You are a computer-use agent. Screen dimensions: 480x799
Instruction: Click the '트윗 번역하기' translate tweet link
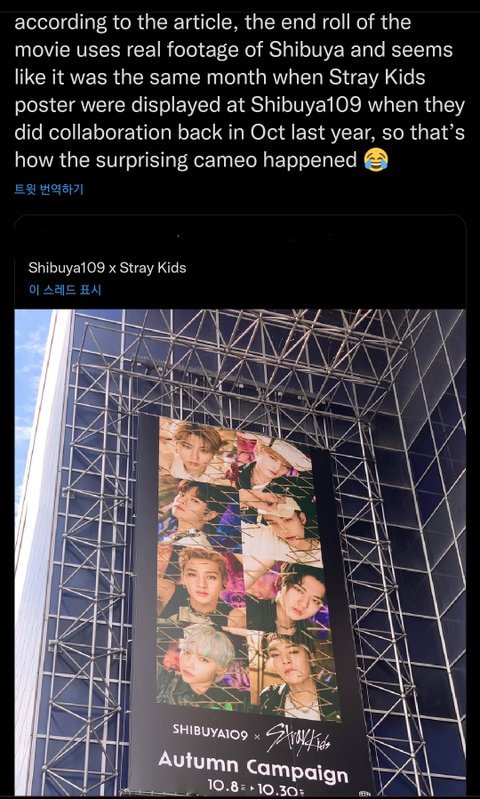click(x=49, y=190)
